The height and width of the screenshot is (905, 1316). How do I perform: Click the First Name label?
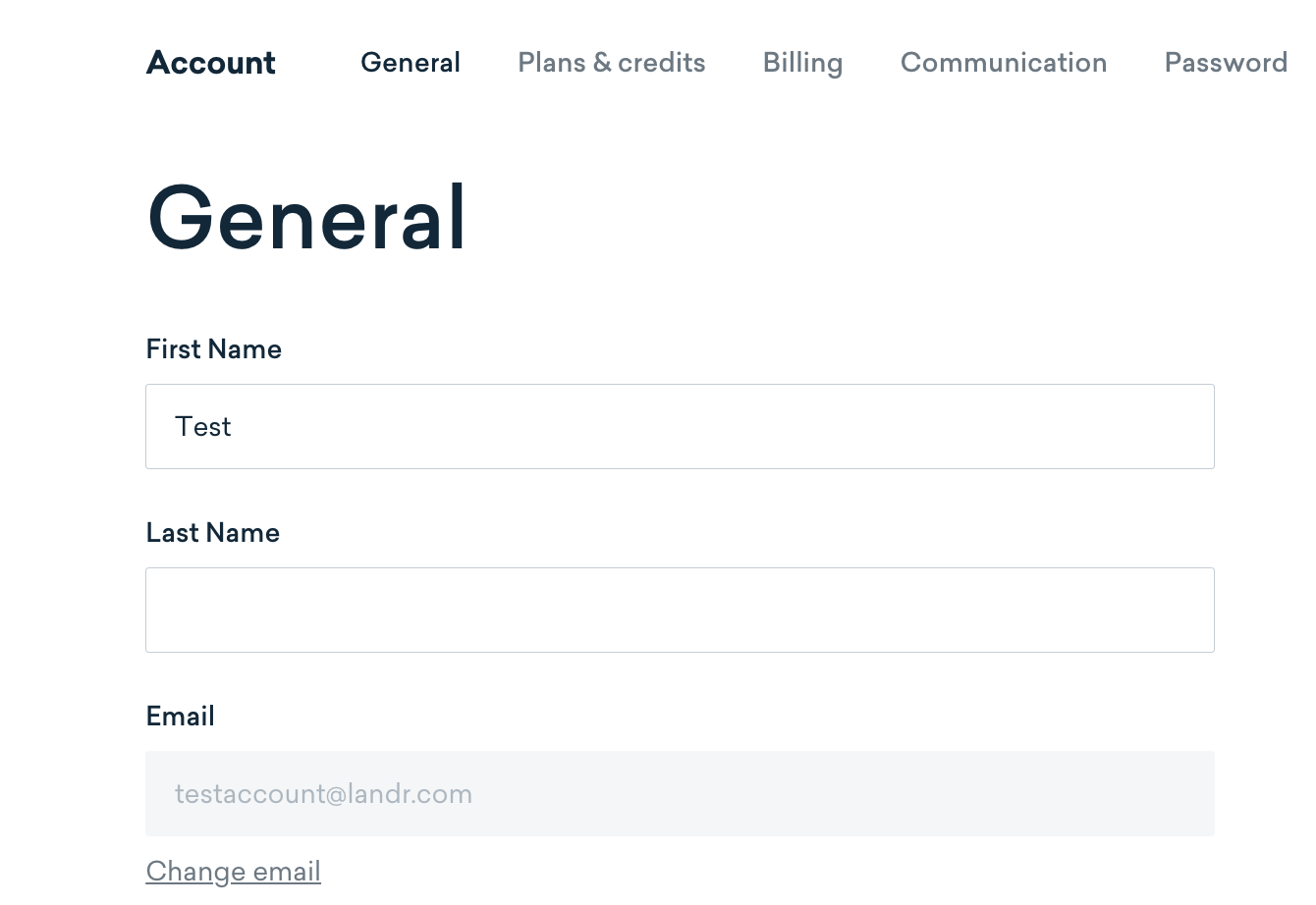[x=213, y=349]
